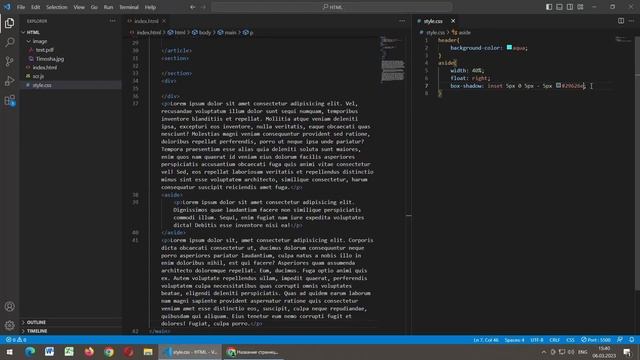Image resolution: width=640 pixels, height=360 pixels.
Task: Click Port: 5500 Live Server button
Action: (x=596, y=340)
